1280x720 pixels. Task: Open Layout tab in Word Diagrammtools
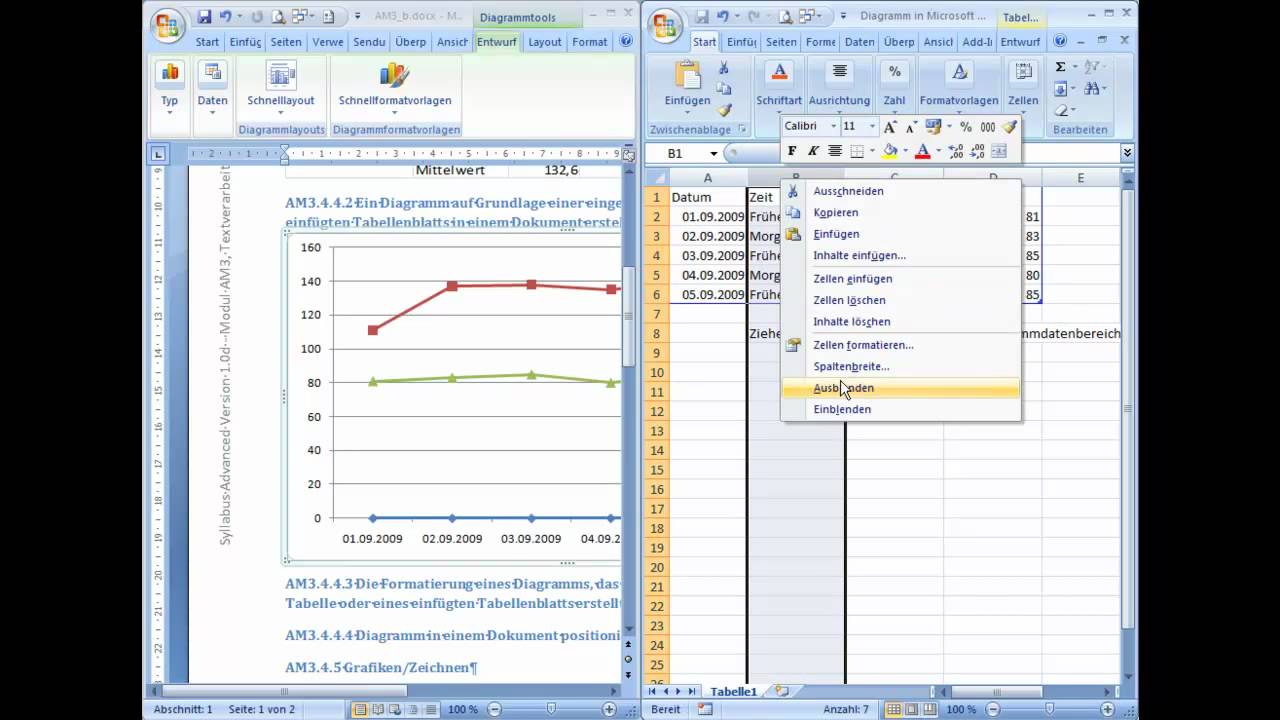[x=545, y=42]
